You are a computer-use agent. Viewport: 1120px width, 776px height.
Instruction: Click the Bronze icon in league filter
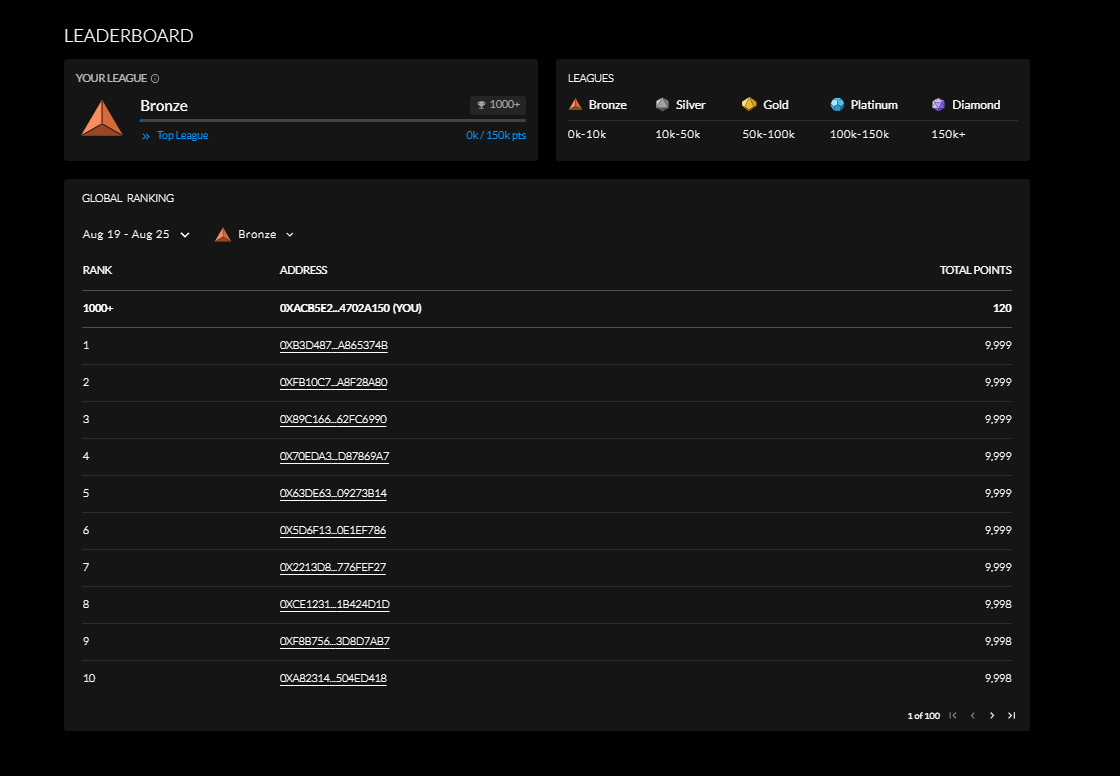pyautogui.click(x=223, y=234)
